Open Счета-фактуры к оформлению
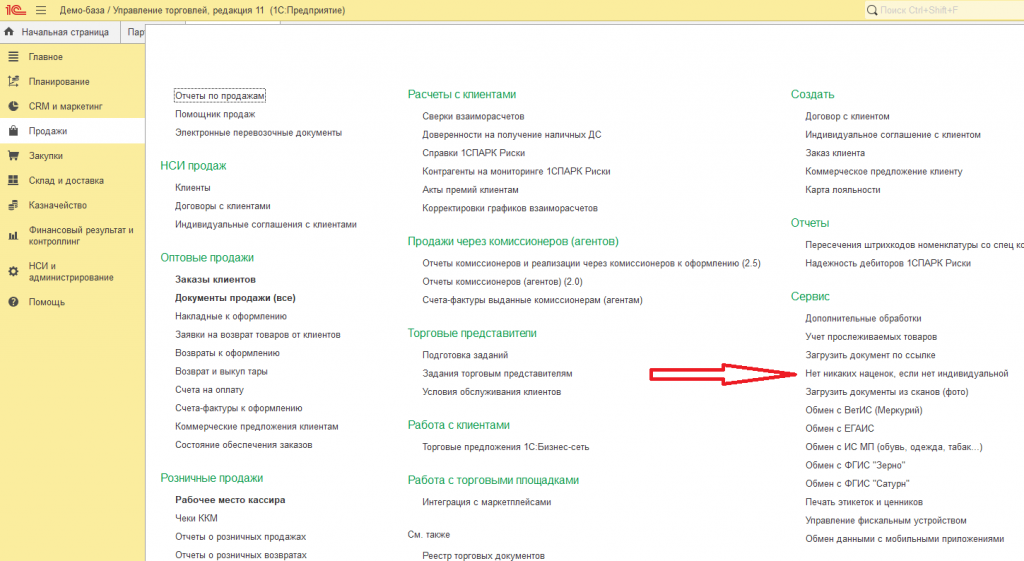This screenshot has height=561, width=1024. (238, 408)
